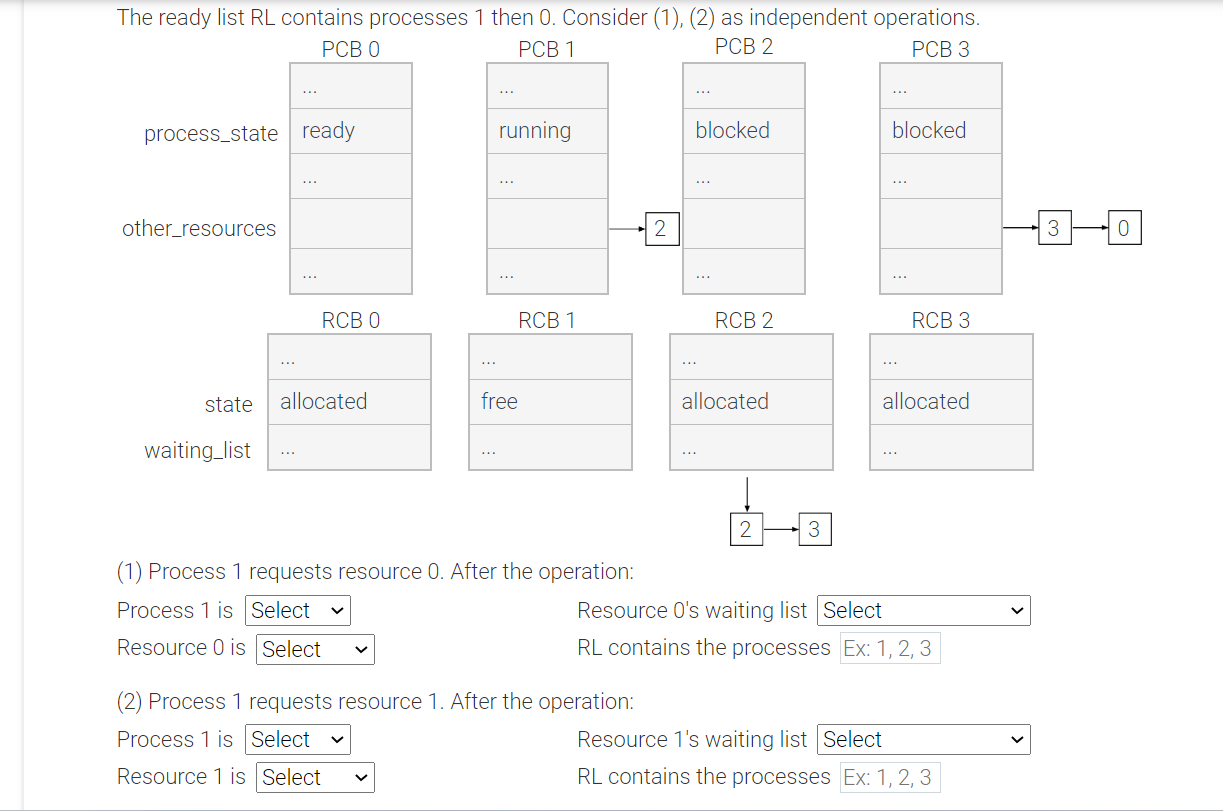Click the PCB 2 header label
Screen dimensions: 1223x811
pos(743,45)
